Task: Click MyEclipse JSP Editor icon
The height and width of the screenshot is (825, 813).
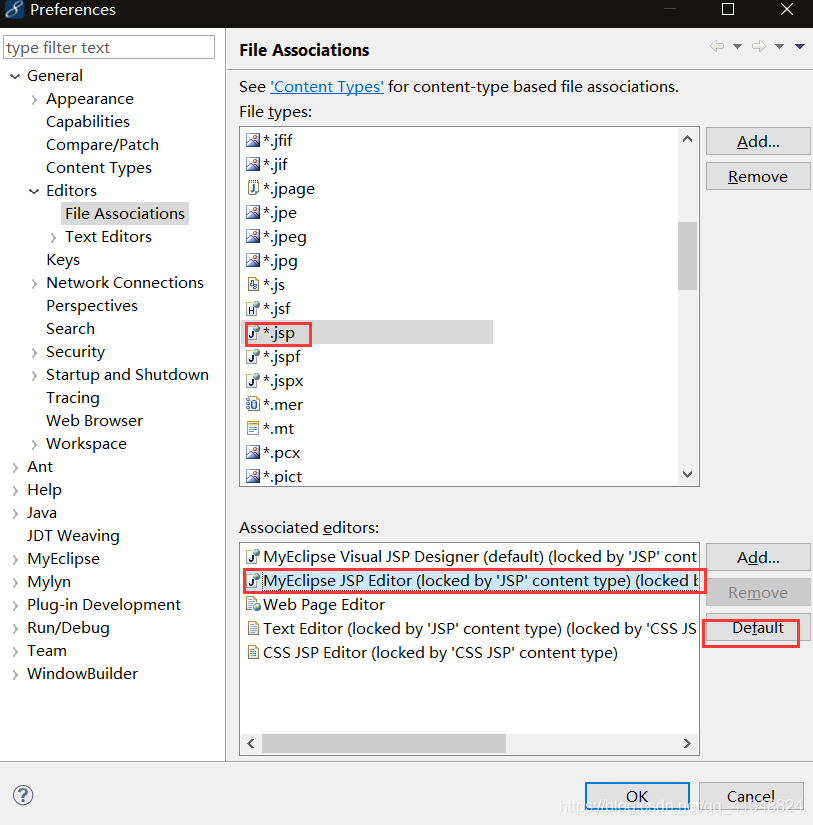Action: [x=253, y=581]
